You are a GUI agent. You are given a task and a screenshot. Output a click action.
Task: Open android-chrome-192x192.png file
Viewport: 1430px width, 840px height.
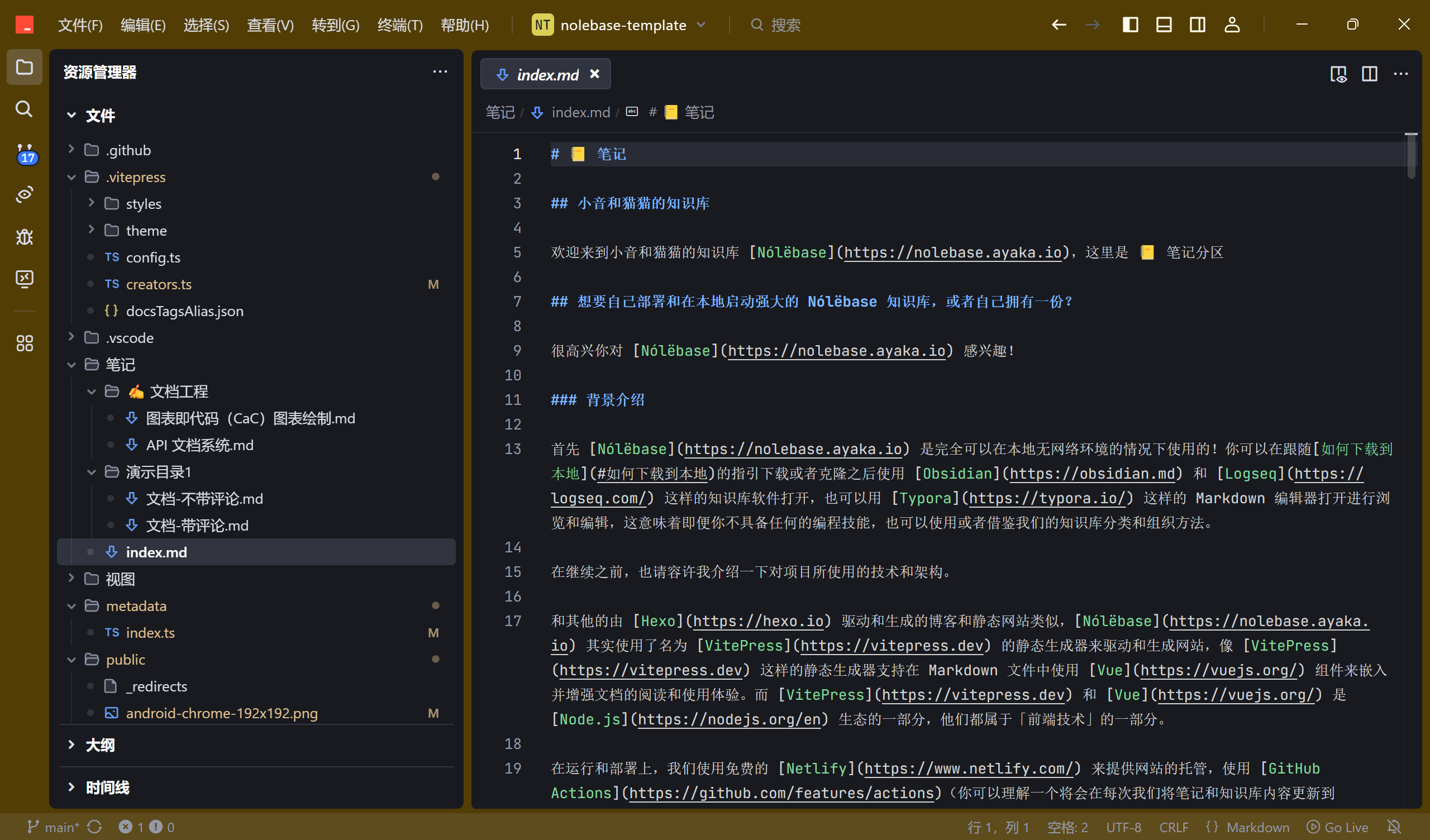256,713
